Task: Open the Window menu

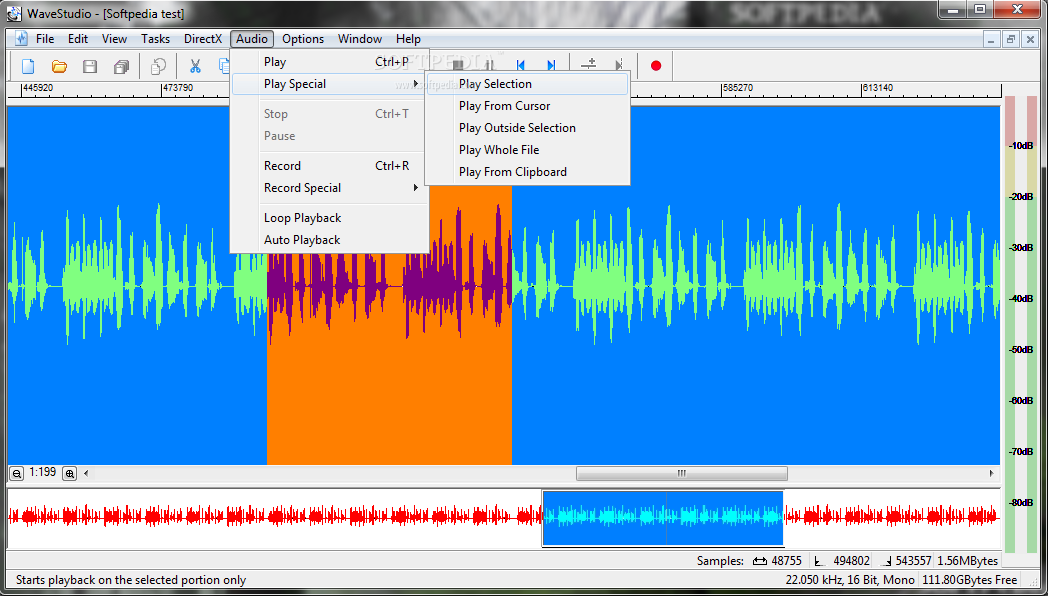Action: tap(360, 39)
